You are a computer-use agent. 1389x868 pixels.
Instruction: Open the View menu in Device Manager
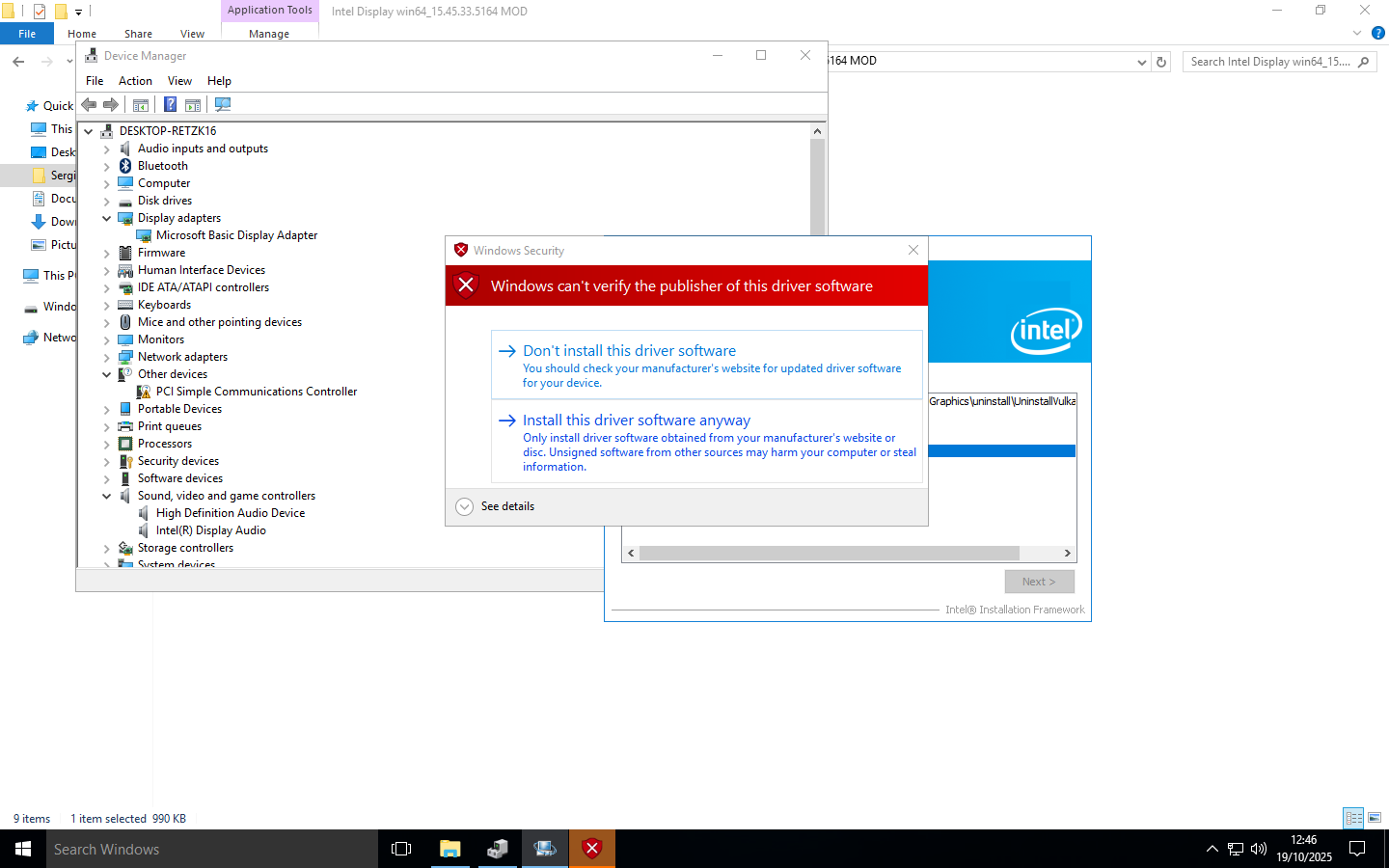pyautogui.click(x=179, y=81)
